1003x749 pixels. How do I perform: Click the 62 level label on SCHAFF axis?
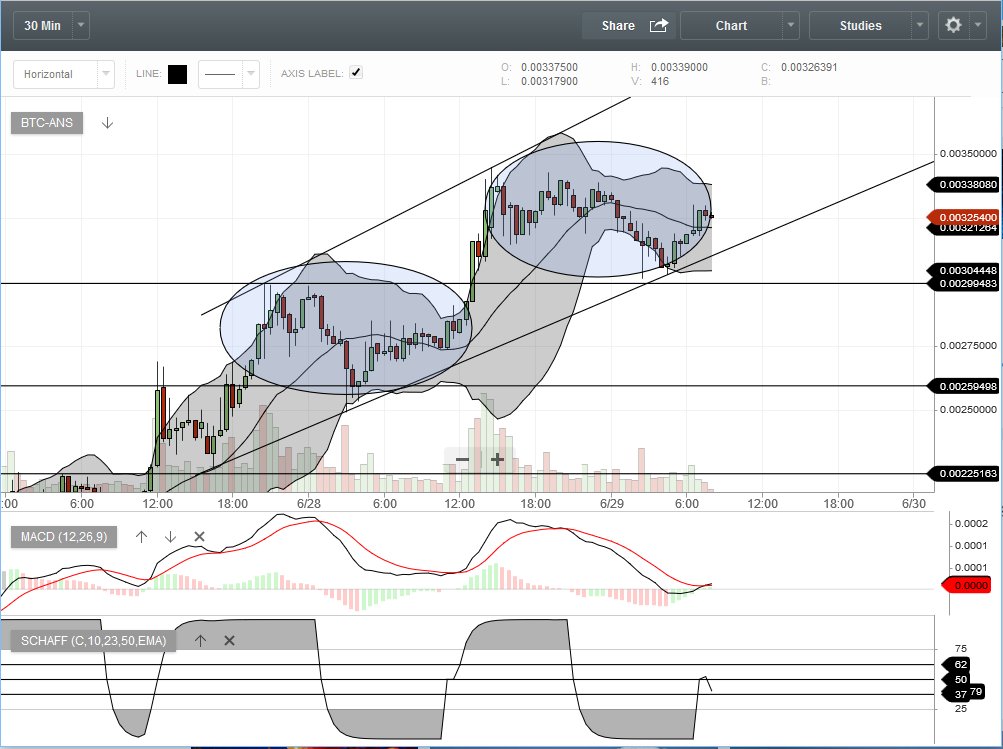click(957, 665)
